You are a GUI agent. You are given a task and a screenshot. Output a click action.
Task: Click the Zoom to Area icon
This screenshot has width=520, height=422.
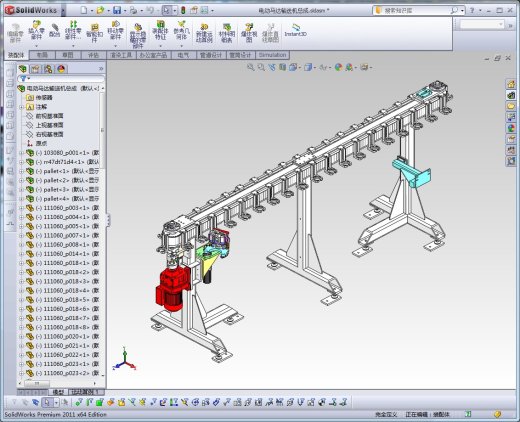coord(261,67)
